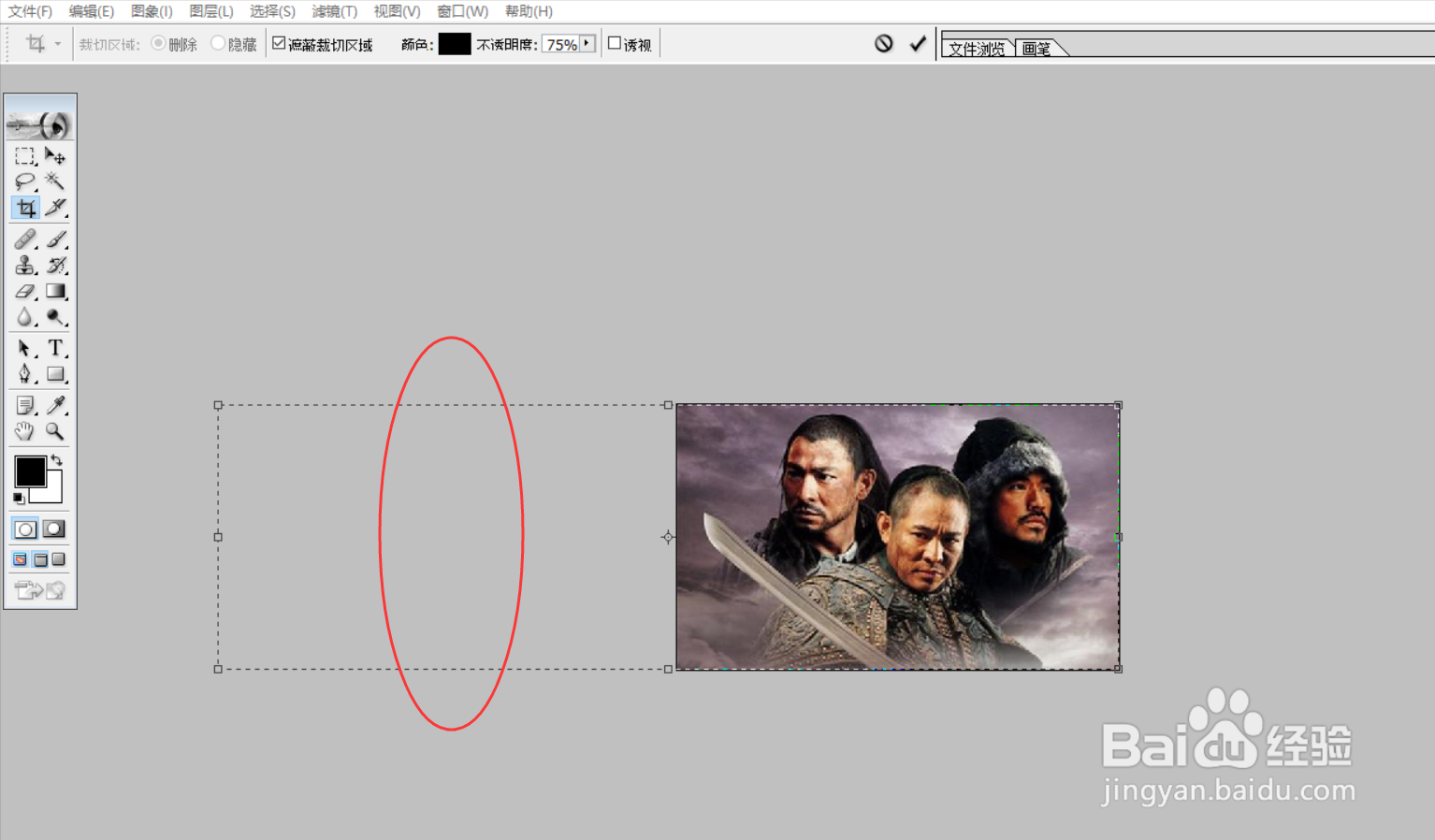
Task: Select the Rectangle Shape tool
Action: click(55, 374)
